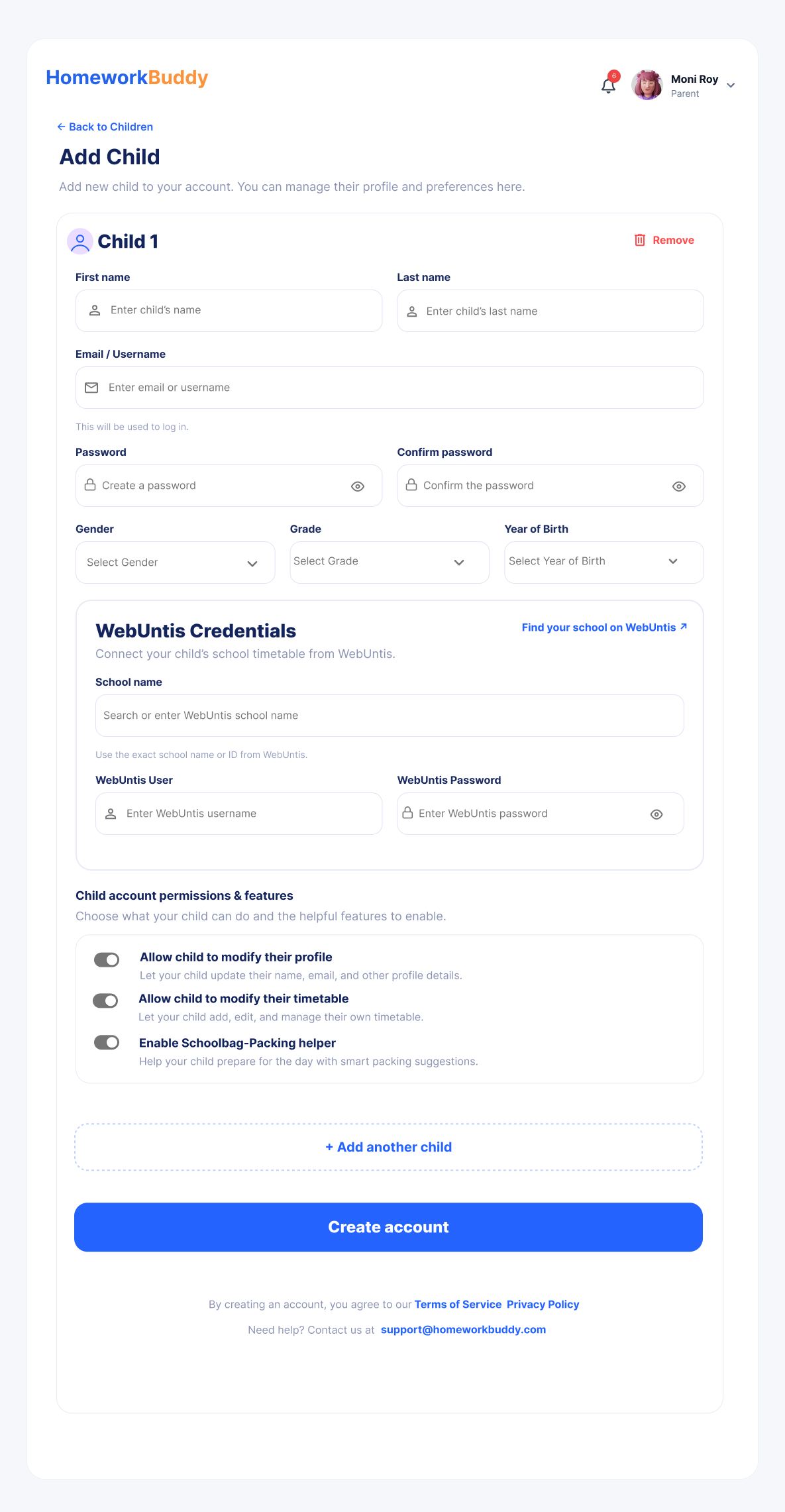Click the Remove trash icon for Child 1

click(639, 240)
